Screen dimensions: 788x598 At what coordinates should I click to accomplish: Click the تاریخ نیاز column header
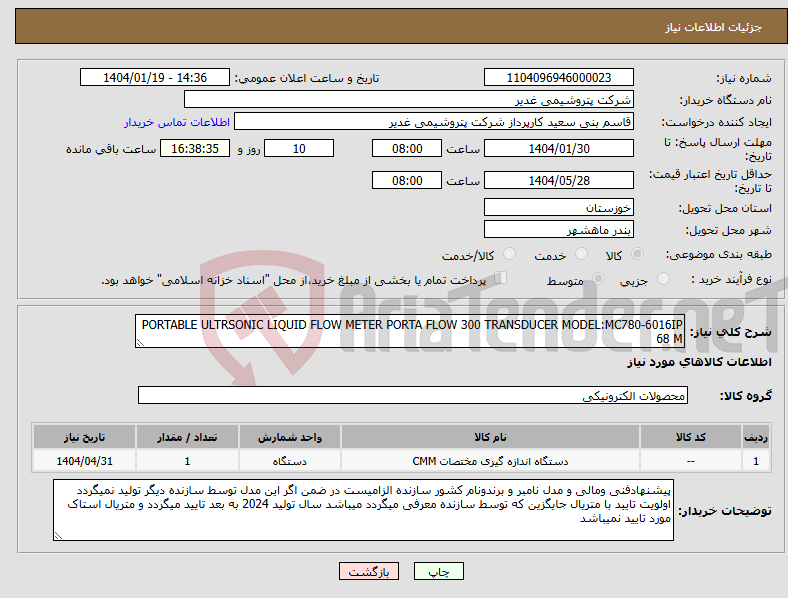(84, 437)
